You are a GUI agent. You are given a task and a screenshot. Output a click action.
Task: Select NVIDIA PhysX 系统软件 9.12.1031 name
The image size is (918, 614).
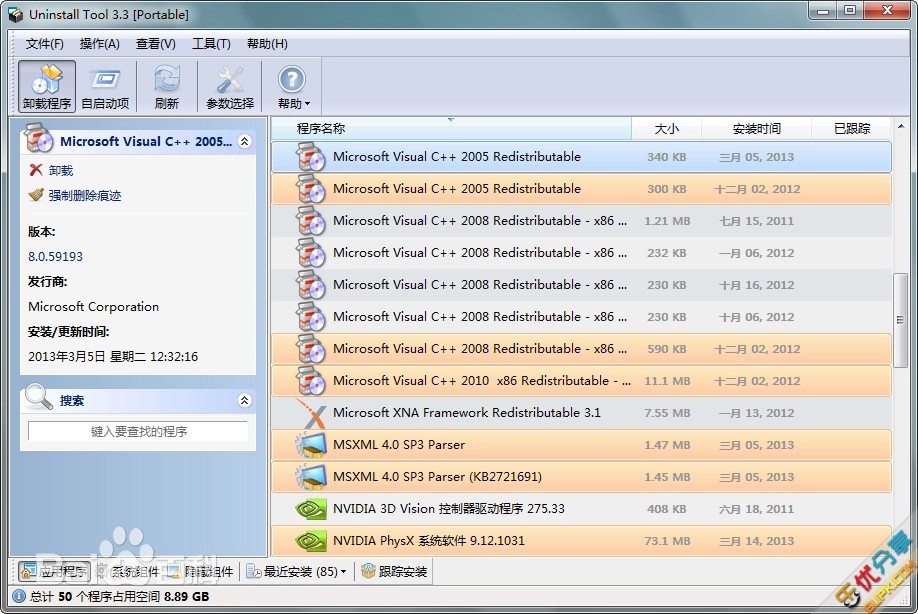click(x=429, y=541)
